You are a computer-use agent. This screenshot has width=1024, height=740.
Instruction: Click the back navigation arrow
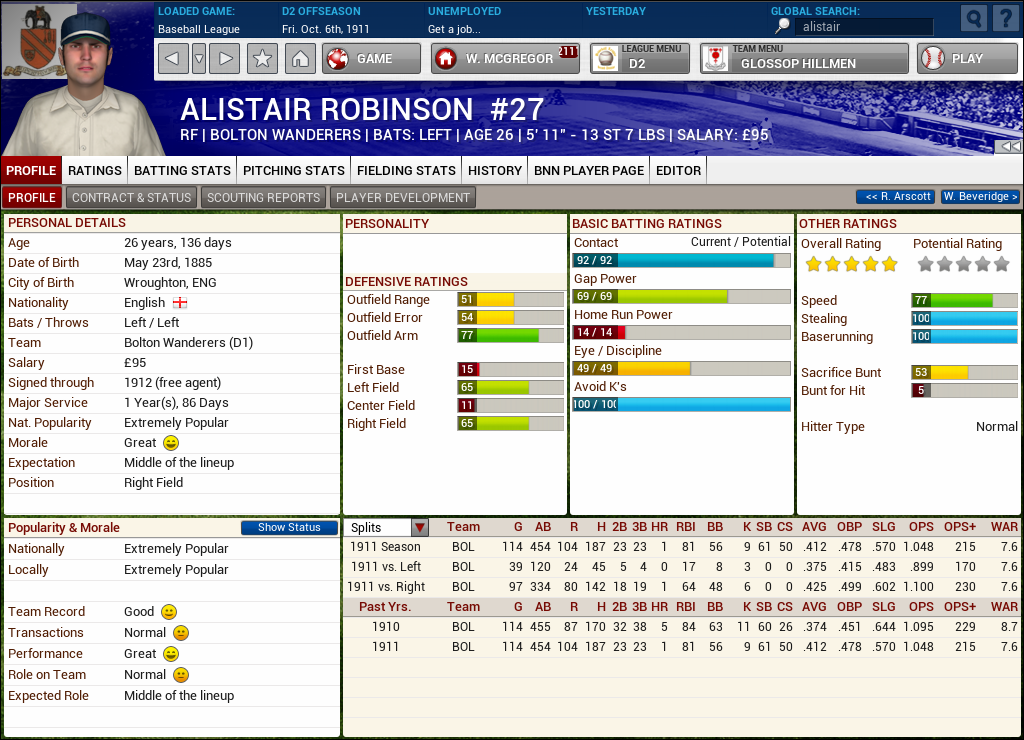pyautogui.click(x=172, y=58)
